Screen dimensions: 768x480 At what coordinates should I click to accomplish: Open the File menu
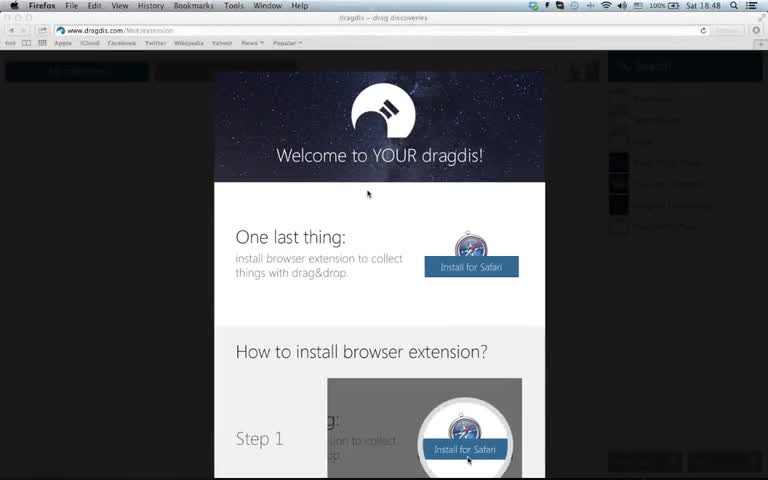point(72,6)
